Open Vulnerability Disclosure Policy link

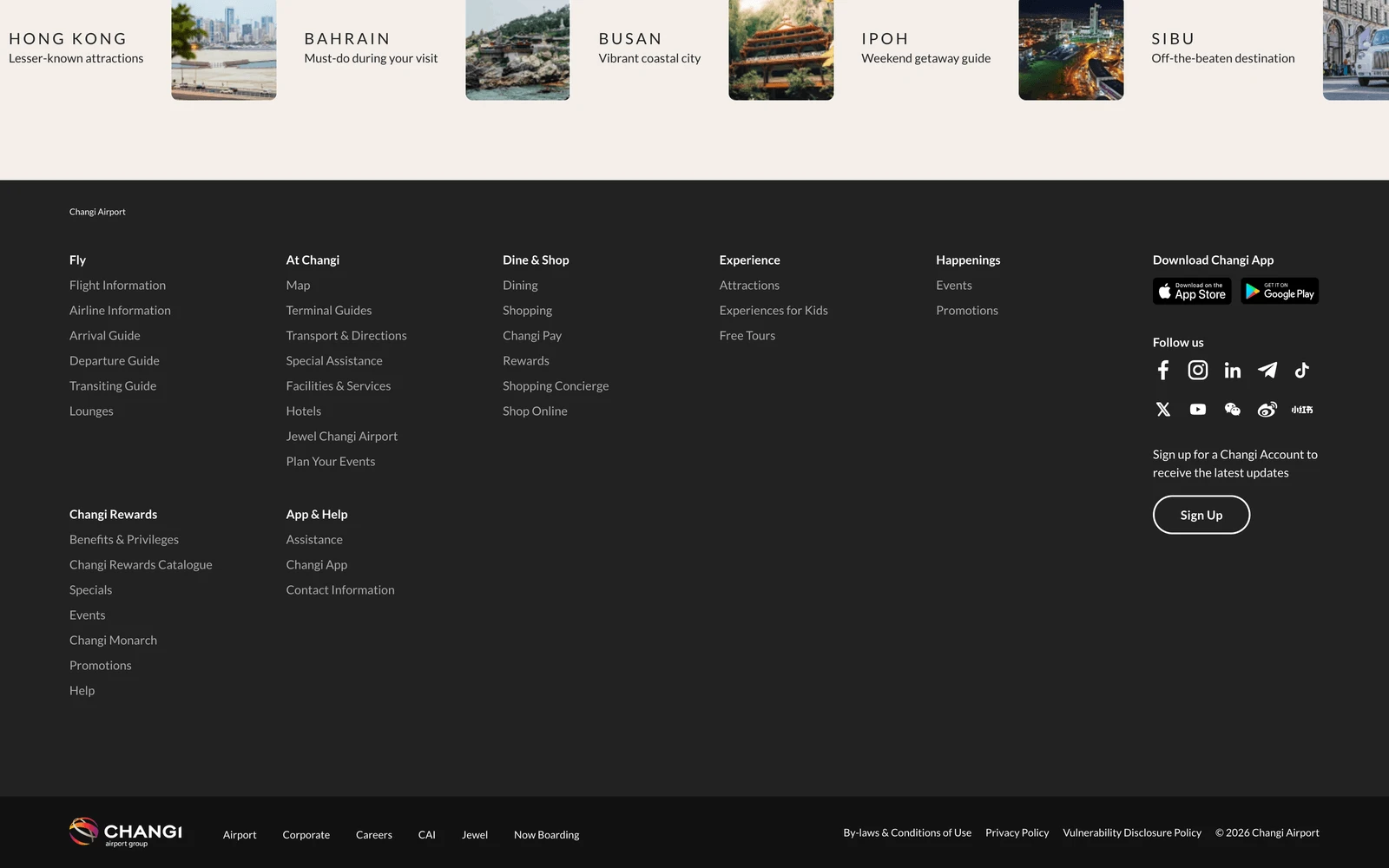(x=1132, y=832)
